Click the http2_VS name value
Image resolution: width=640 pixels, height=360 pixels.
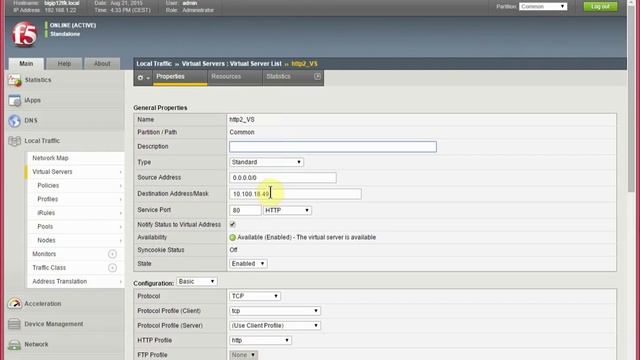[x=242, y=120]
